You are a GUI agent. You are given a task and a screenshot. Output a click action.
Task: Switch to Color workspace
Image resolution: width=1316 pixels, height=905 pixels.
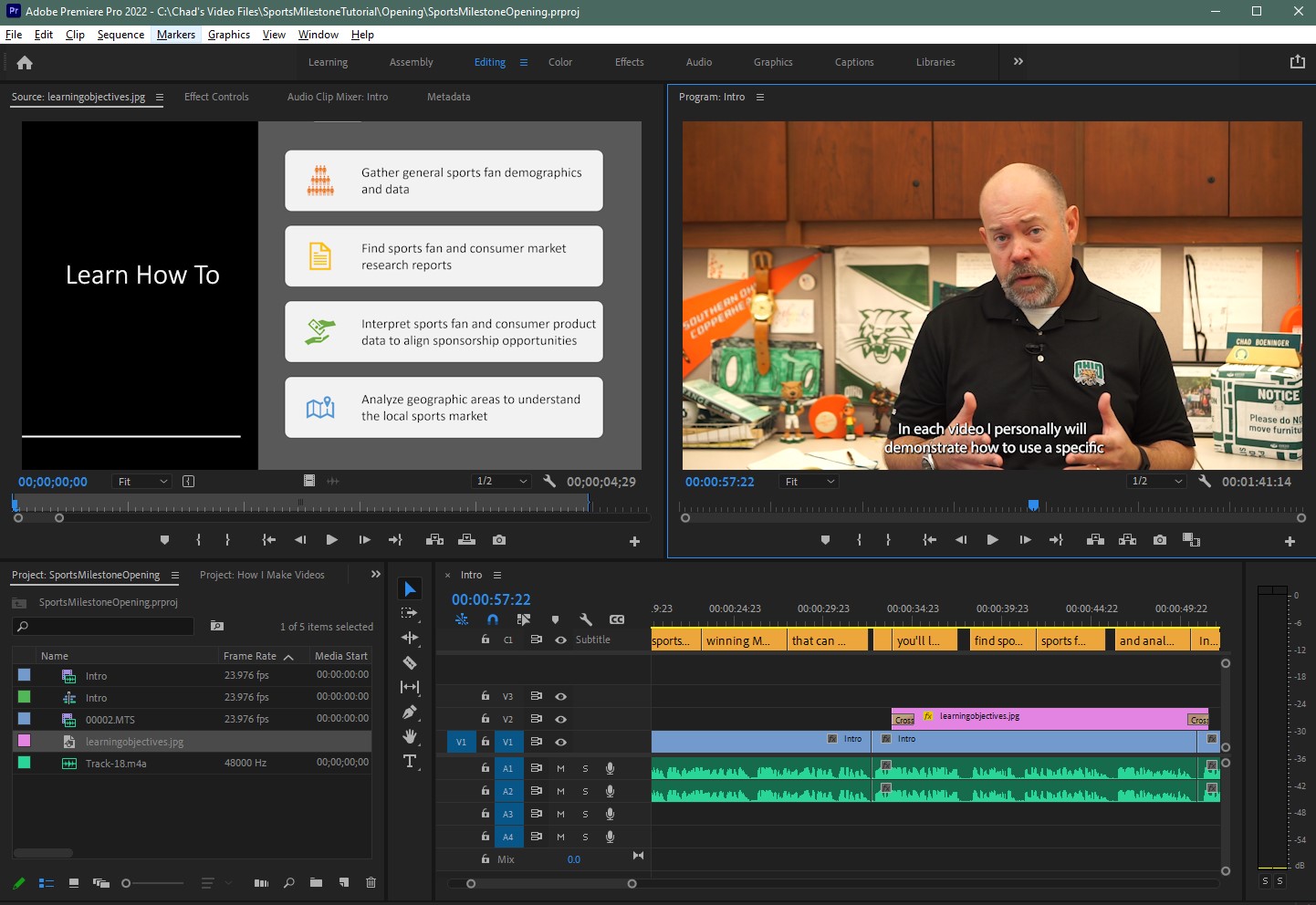click(560, 62)
